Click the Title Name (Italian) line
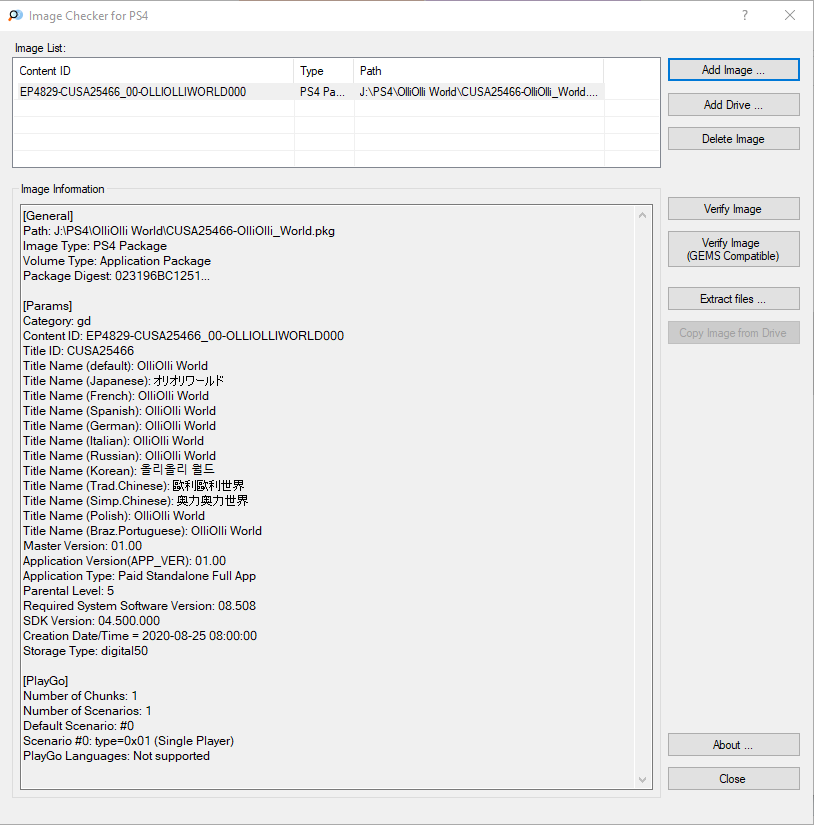 coord(113,441)
